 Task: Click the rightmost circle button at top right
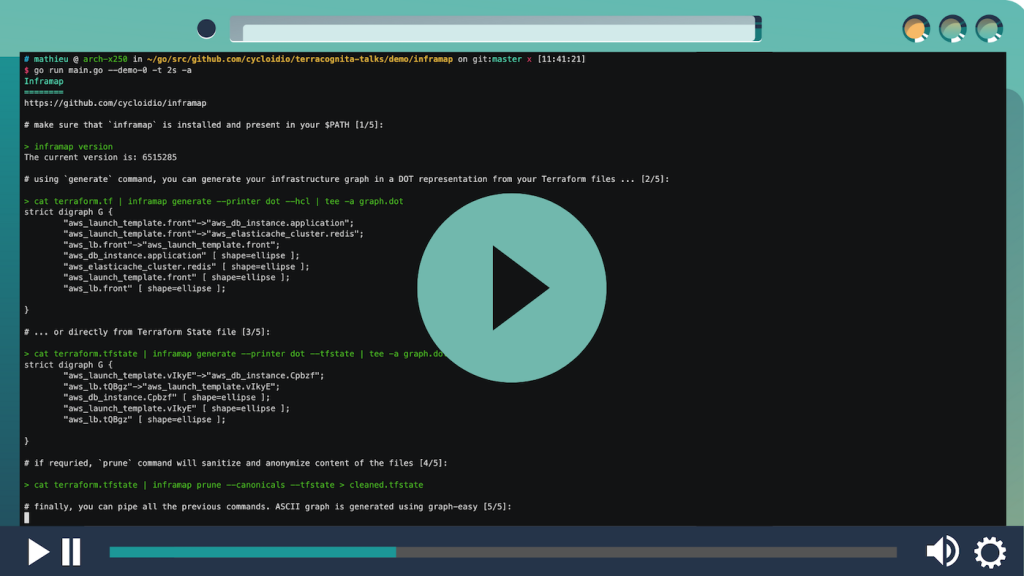tap(989, 28)
